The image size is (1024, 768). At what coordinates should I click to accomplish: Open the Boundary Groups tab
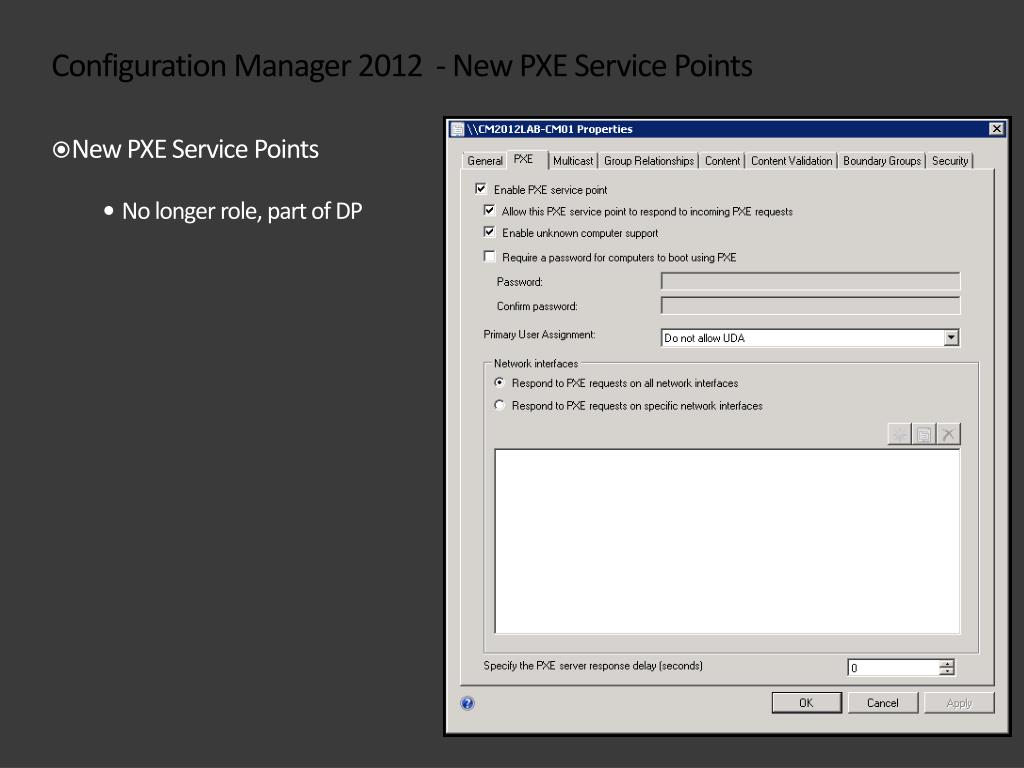882,161
